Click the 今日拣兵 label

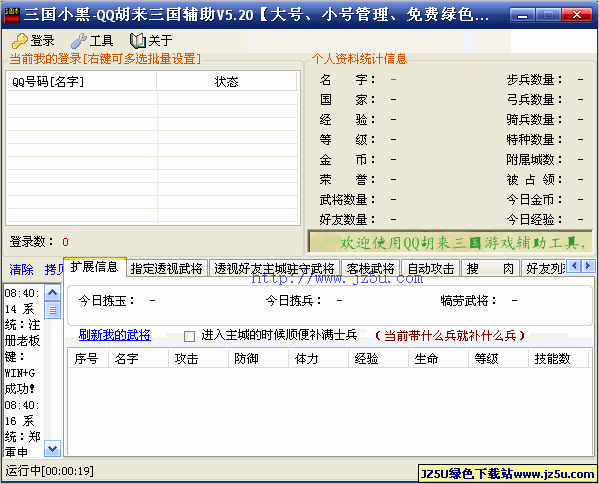pyautogui.click(x=293, y=301)
